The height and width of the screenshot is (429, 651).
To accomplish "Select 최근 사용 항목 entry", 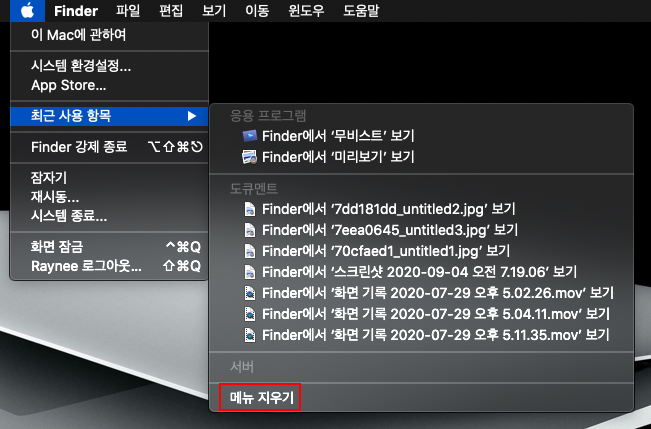I will pyautogui.click(x=109, y=116).
